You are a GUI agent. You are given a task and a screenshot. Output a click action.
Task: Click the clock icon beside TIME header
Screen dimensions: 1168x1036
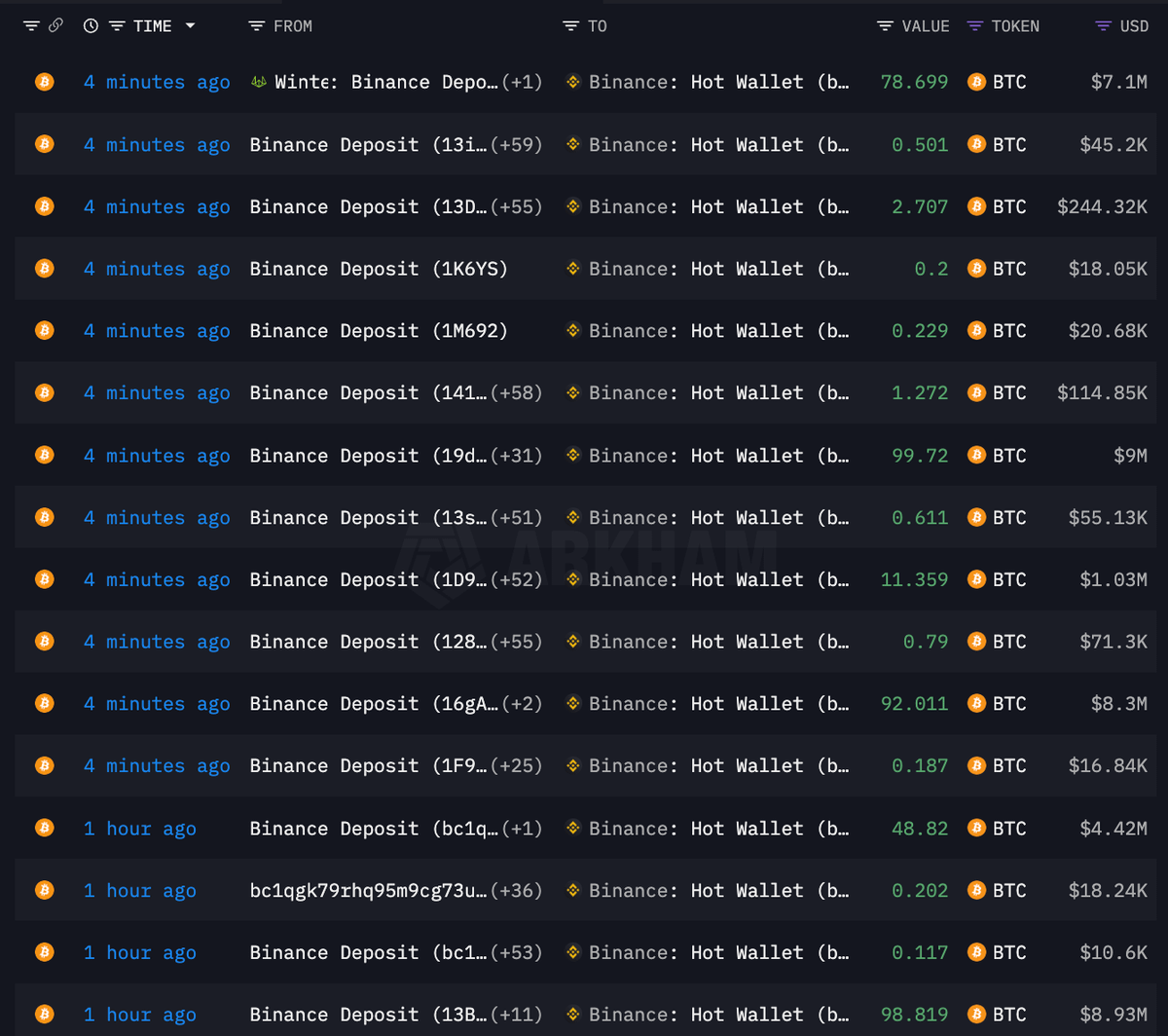[91, 26]
